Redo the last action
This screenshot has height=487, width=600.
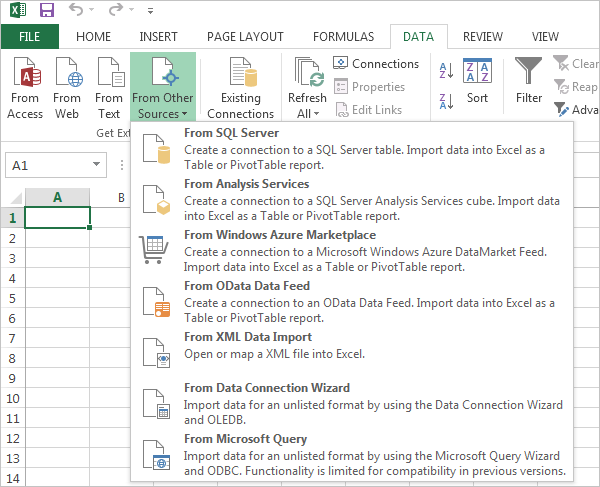point(116,10)
